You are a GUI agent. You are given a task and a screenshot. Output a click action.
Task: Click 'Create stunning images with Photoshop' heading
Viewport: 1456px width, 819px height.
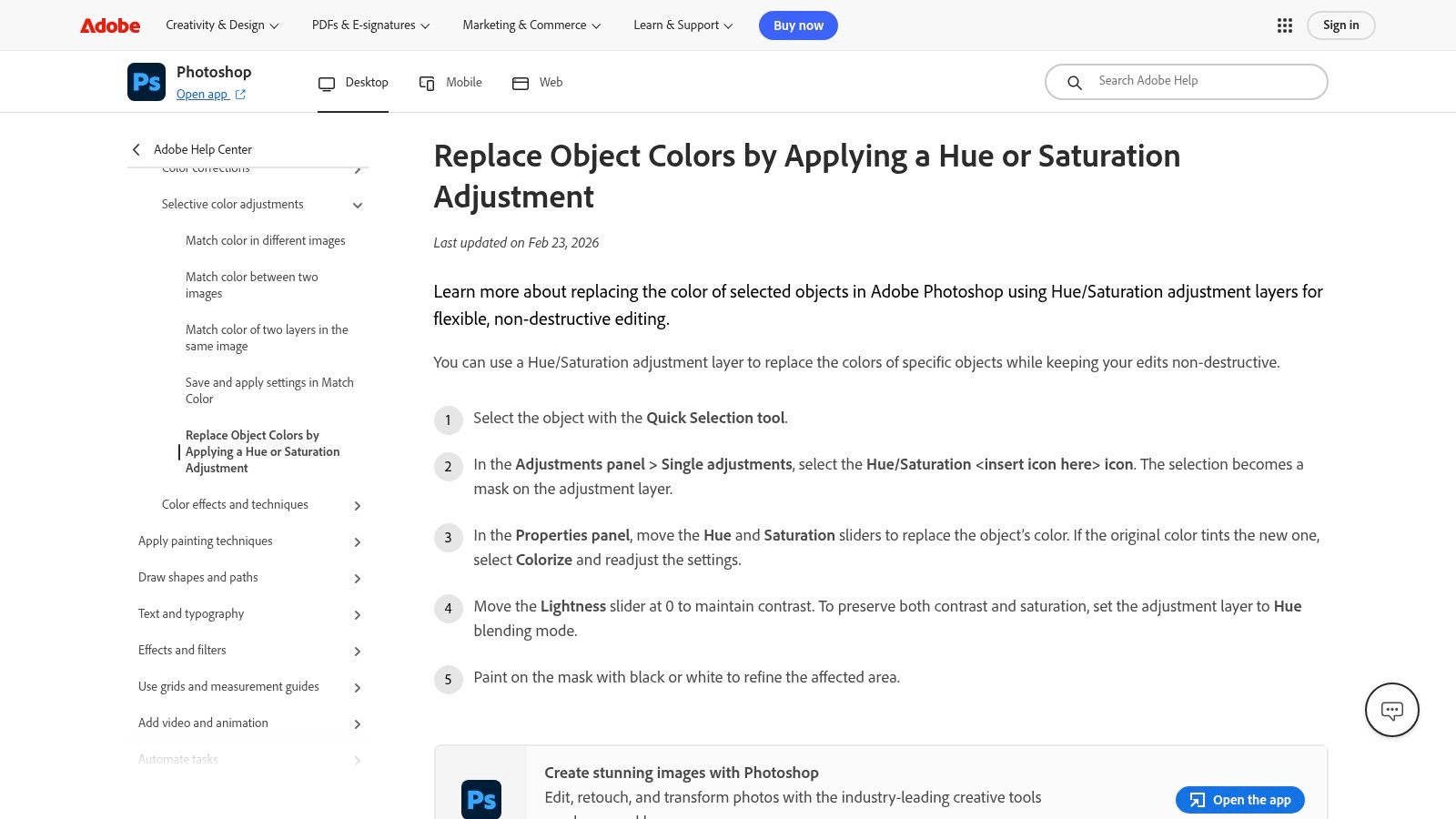[682, 773]
